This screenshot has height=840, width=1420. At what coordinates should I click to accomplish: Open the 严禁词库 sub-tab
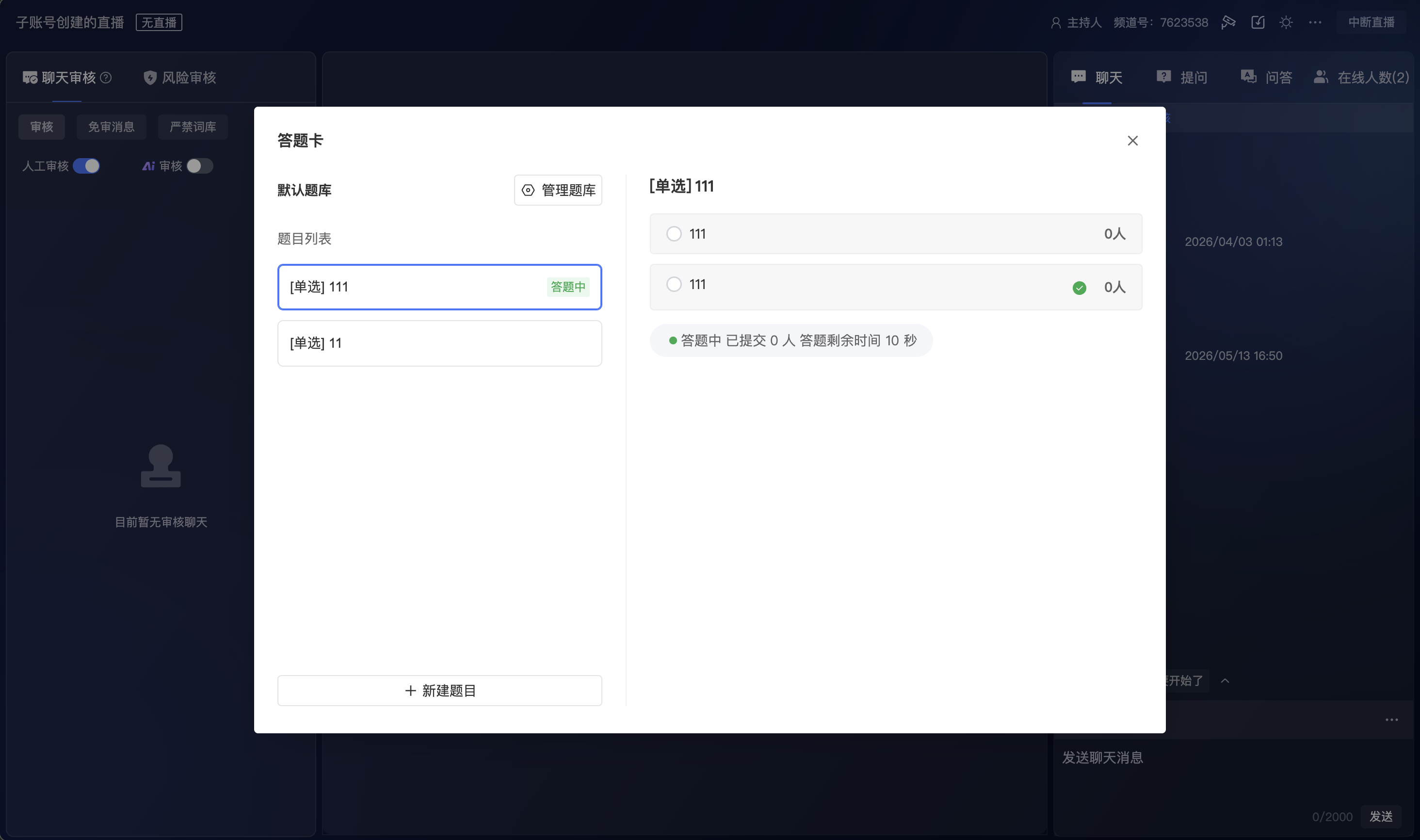tap(193, 127)
